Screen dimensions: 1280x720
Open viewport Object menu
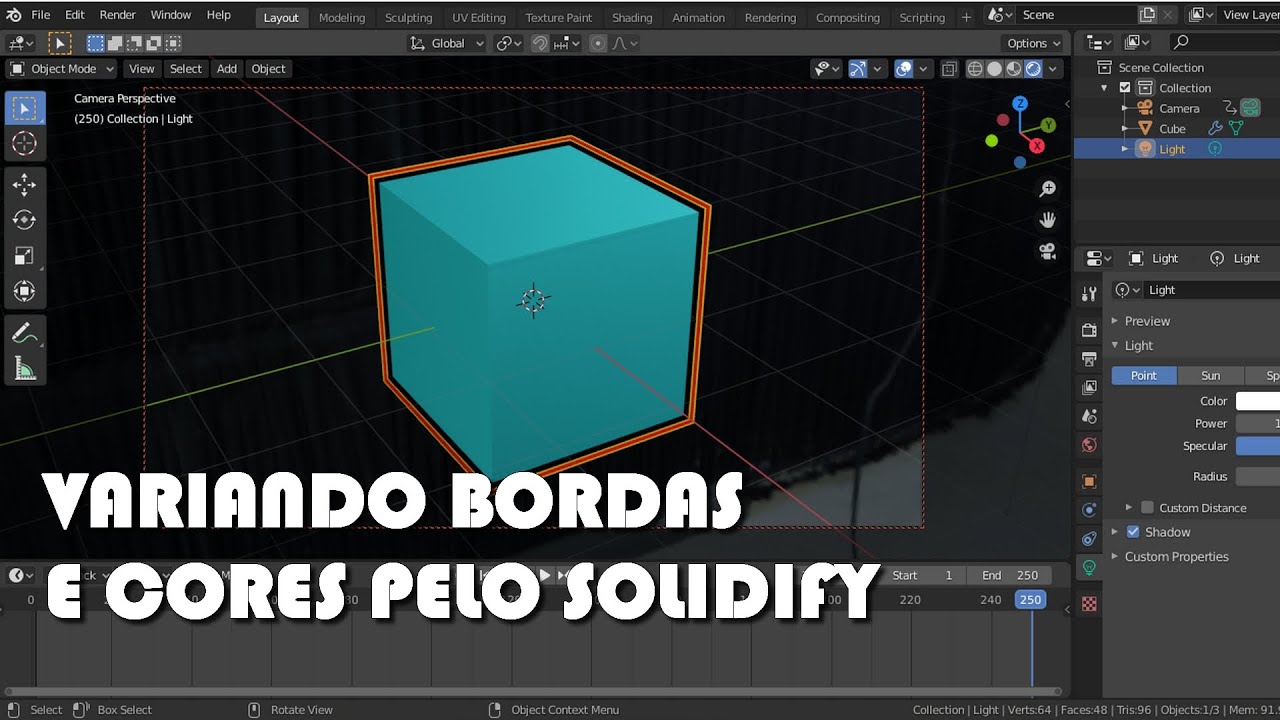click(268, 69)
